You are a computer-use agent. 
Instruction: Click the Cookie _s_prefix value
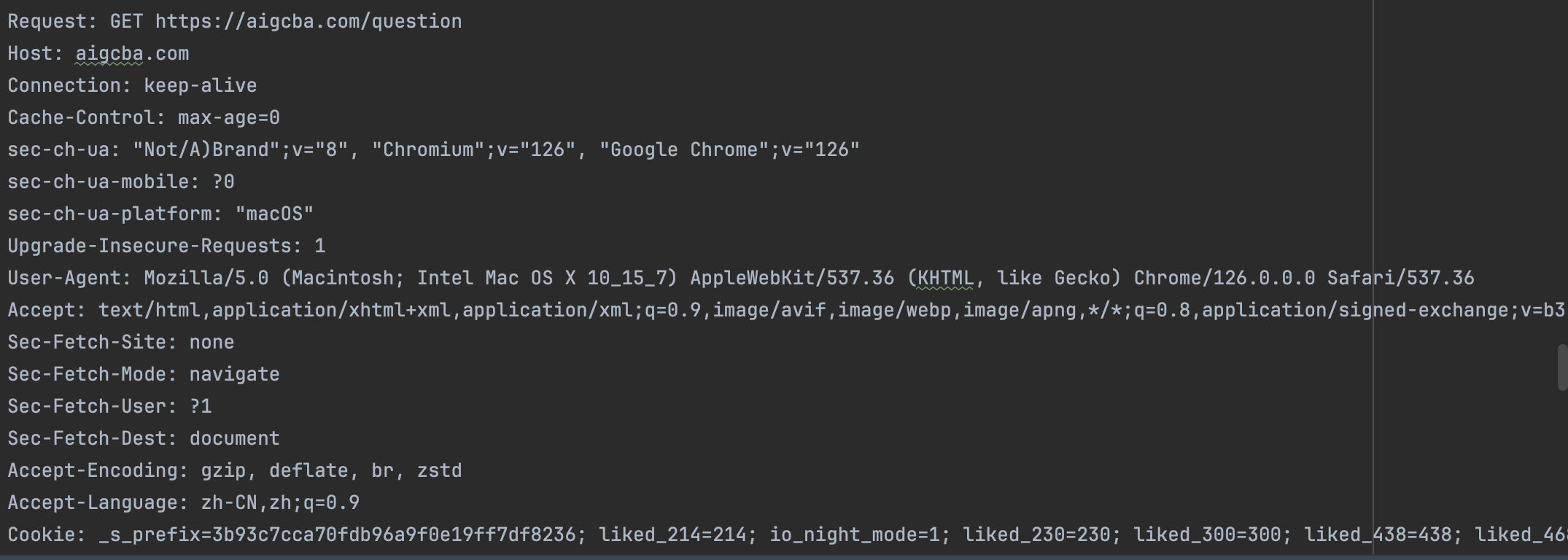[337, 535]
